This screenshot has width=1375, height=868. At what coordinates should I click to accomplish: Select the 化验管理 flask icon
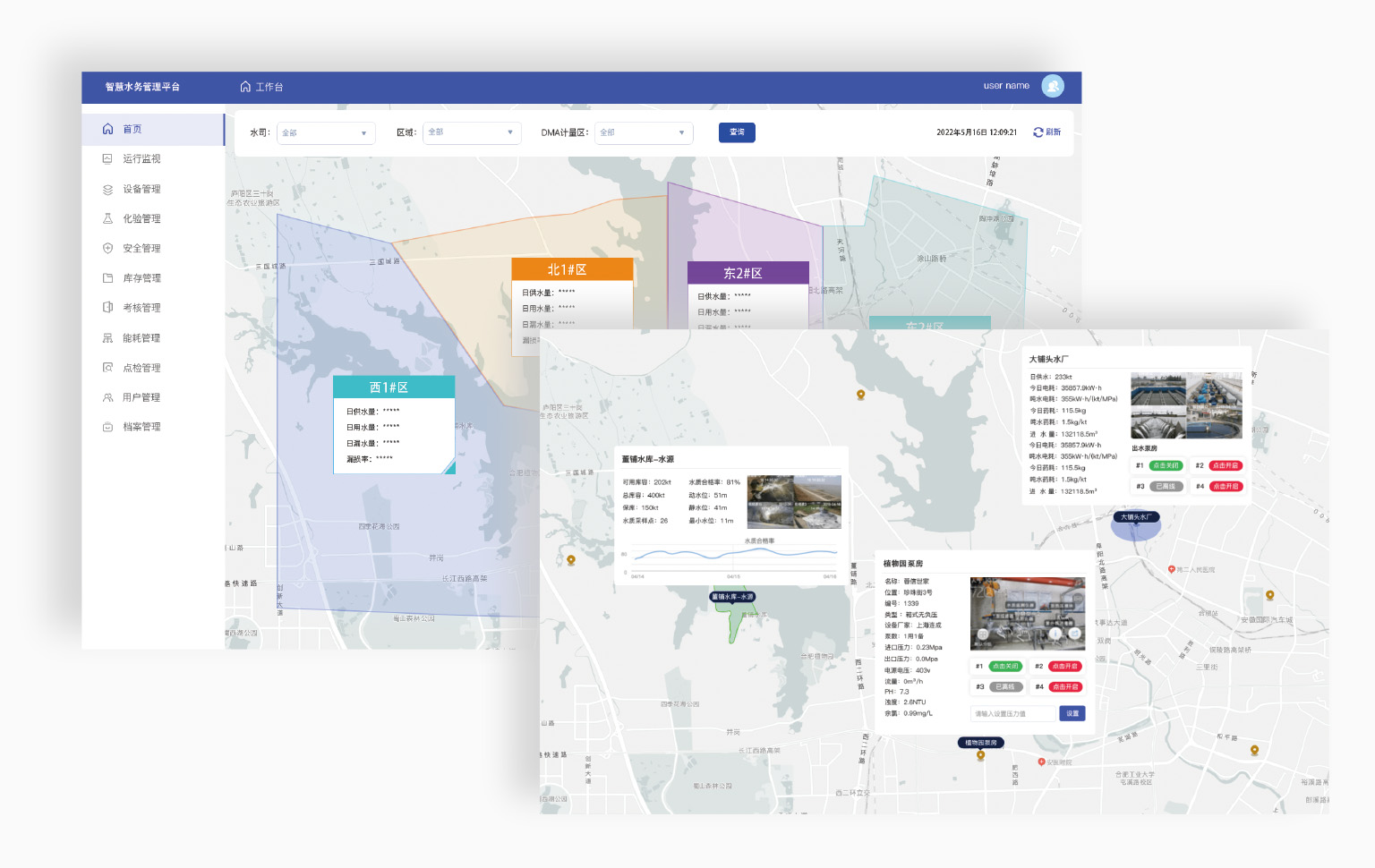(x=107, y=219)
